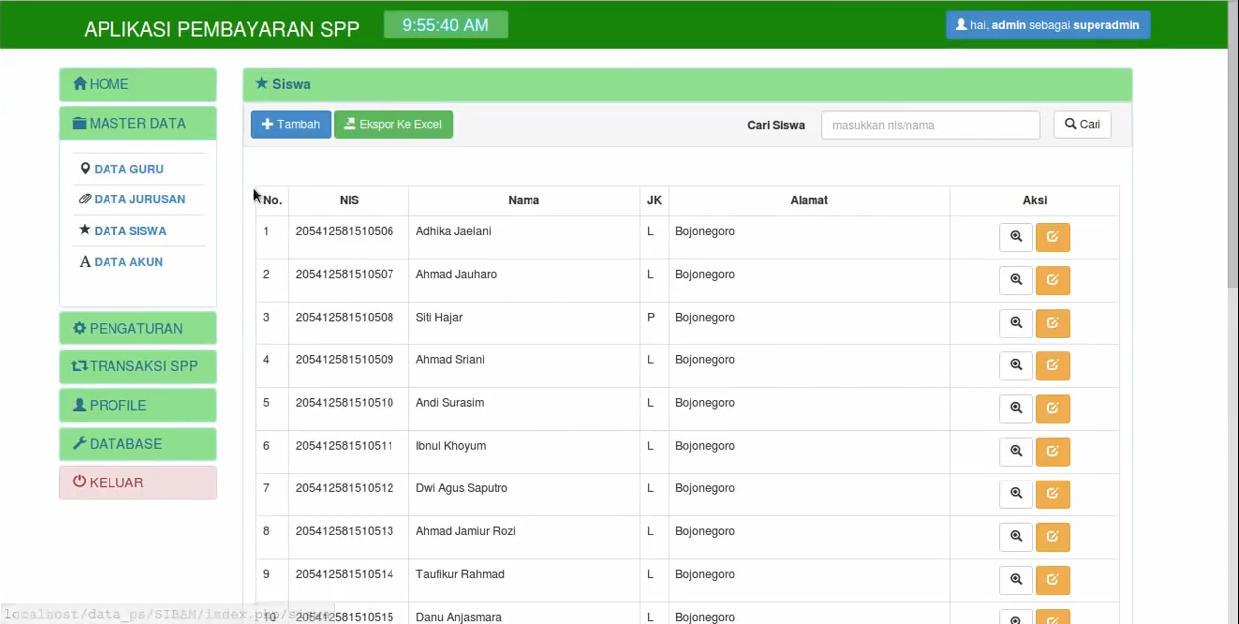Edit Ibnul Khoyum record with orange icon
Image resolution: width=1239 pixels, height=624 pixels.
pos(1052,452)
